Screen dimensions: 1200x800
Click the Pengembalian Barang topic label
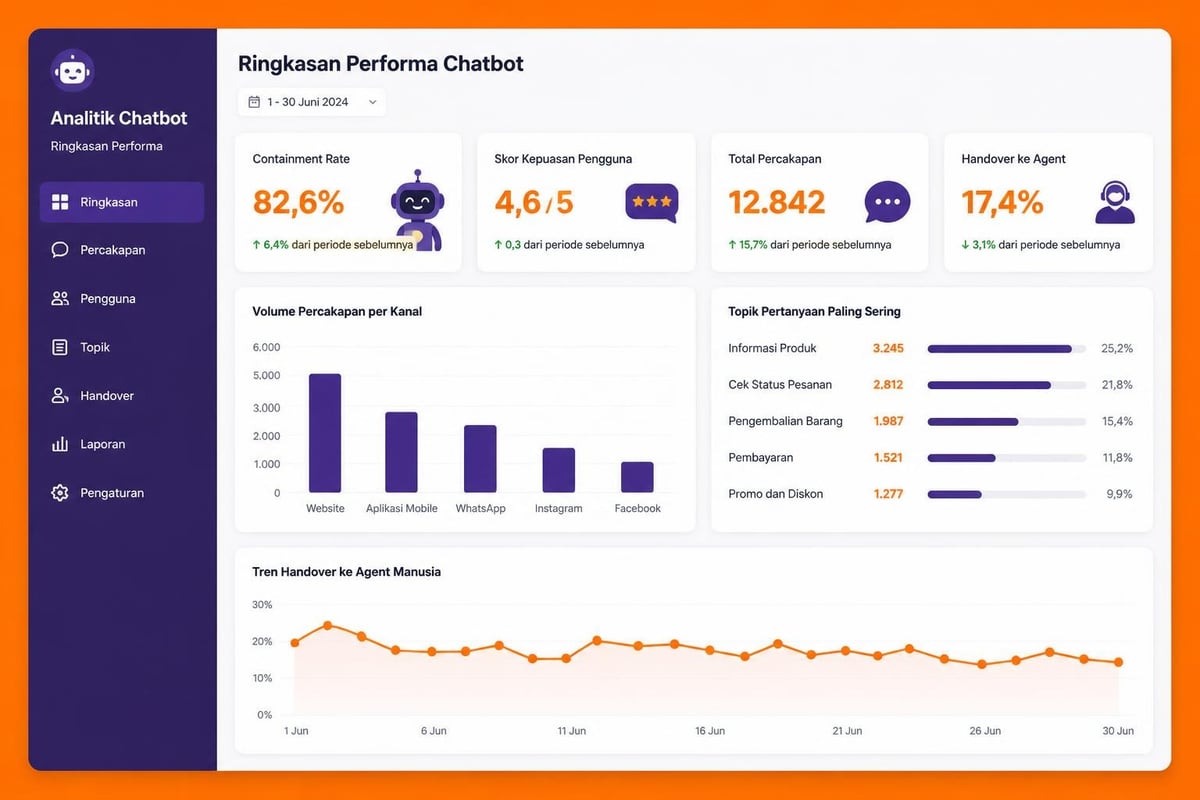click(x=785, y=421)
